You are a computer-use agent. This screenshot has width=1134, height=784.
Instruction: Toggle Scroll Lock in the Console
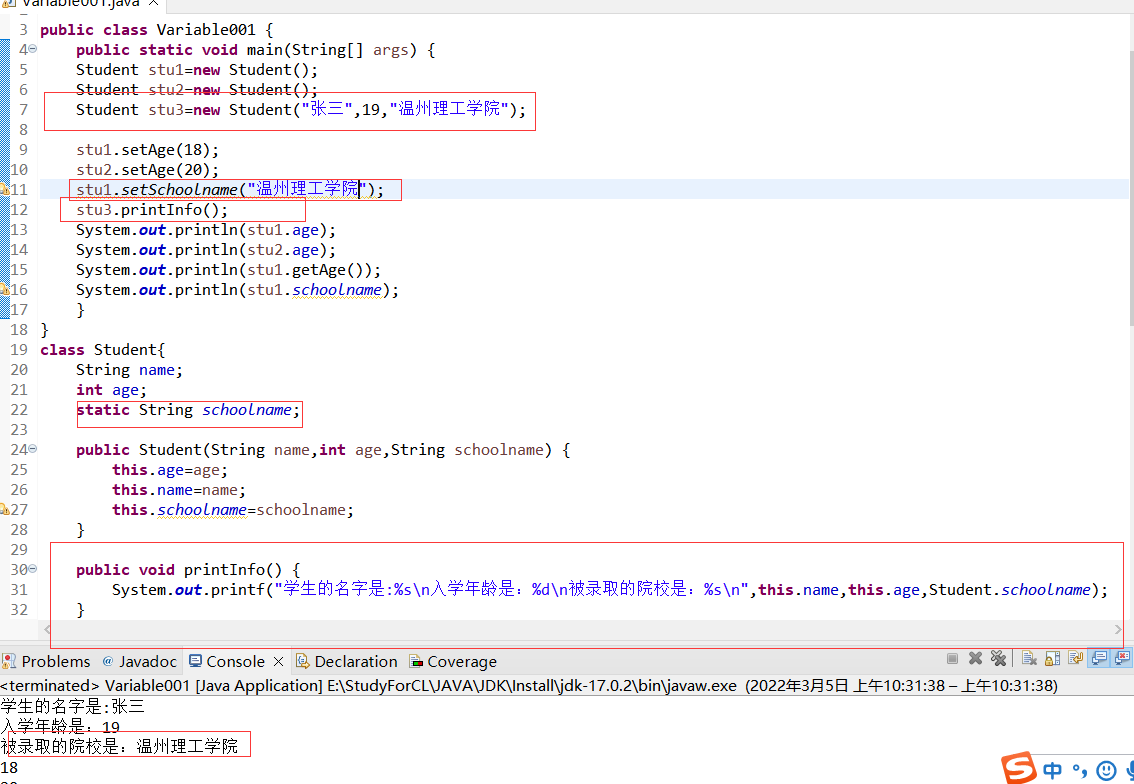pos(1051,658)
